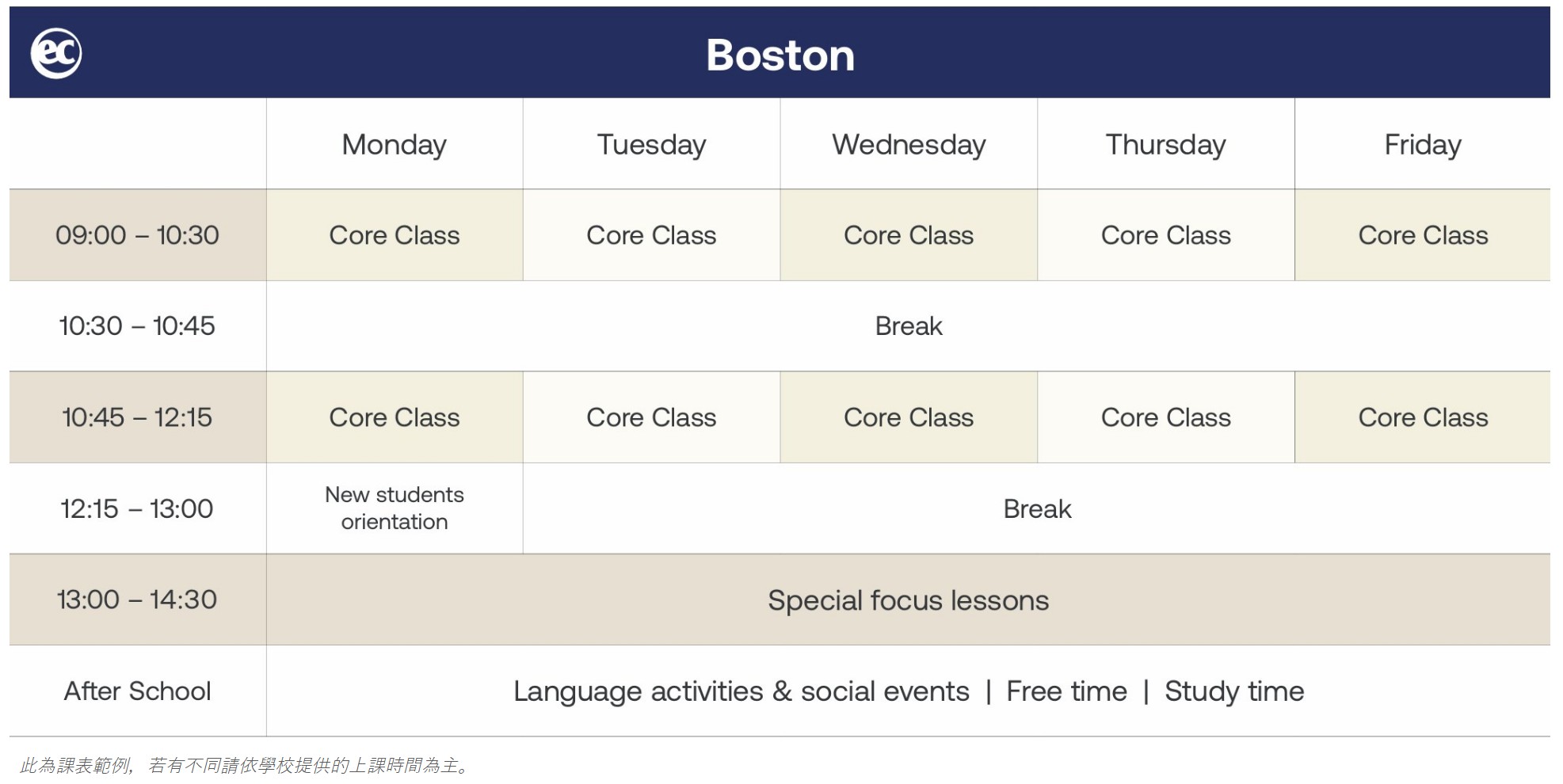Viewport: 1563px width, 784px height.
Task: Select the Wednesday column header
Action: pyautogui.click(x=909, y=145)
